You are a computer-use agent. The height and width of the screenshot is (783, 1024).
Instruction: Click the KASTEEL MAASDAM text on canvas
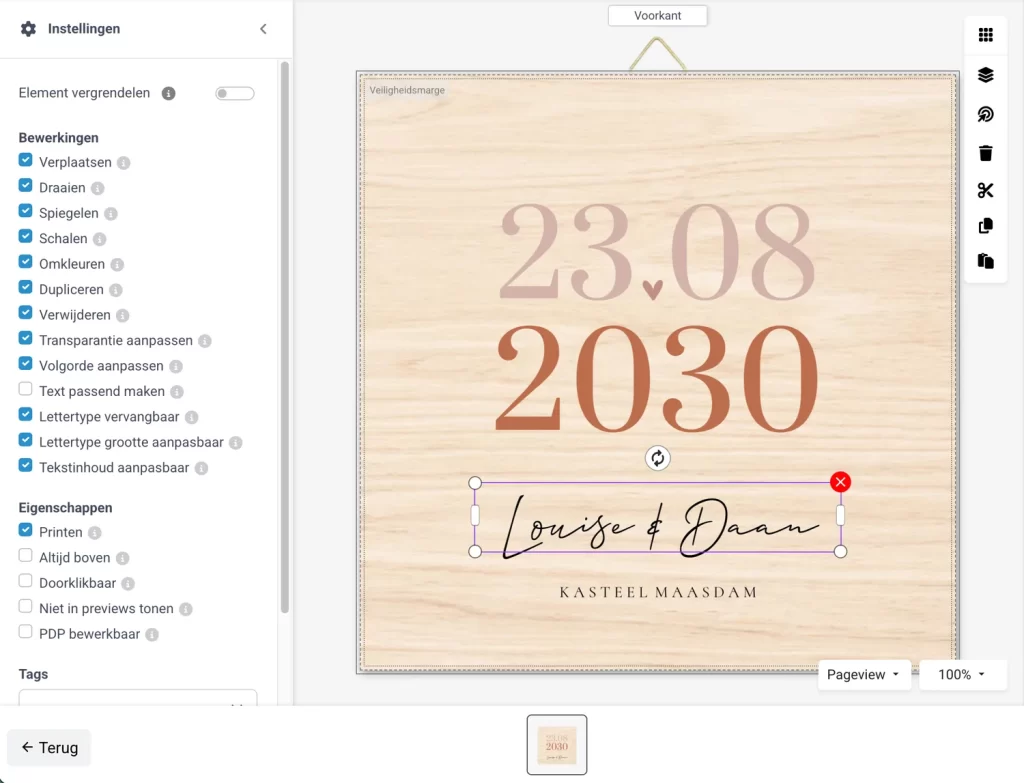tap(657, 592)
